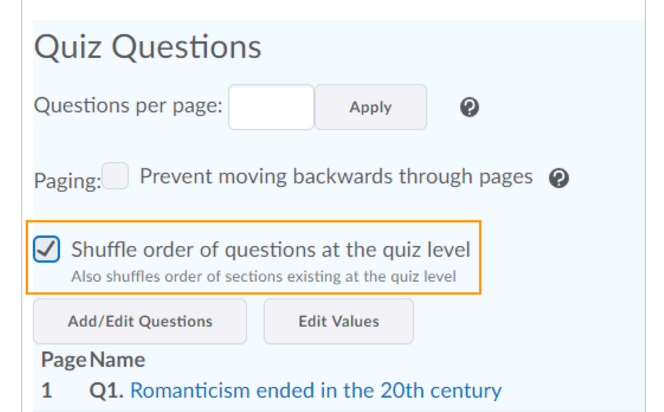
Task: Enable the Prevent moving backwards checkbox
Action: [x=116, y=177]
